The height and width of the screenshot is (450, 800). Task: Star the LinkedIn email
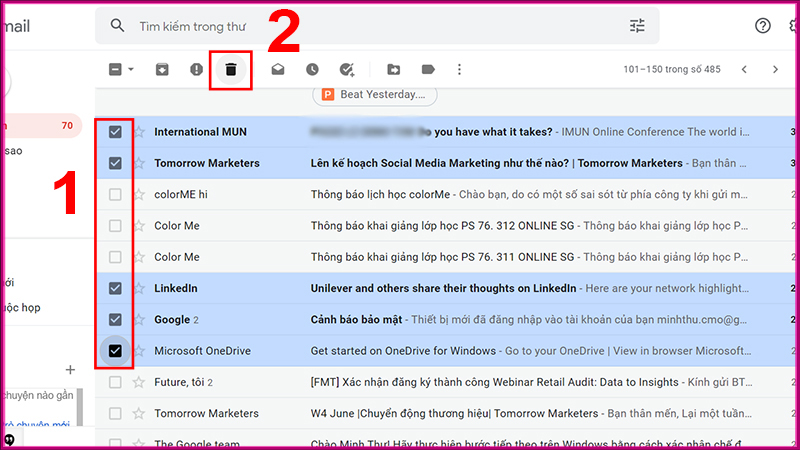click(139, 288)
